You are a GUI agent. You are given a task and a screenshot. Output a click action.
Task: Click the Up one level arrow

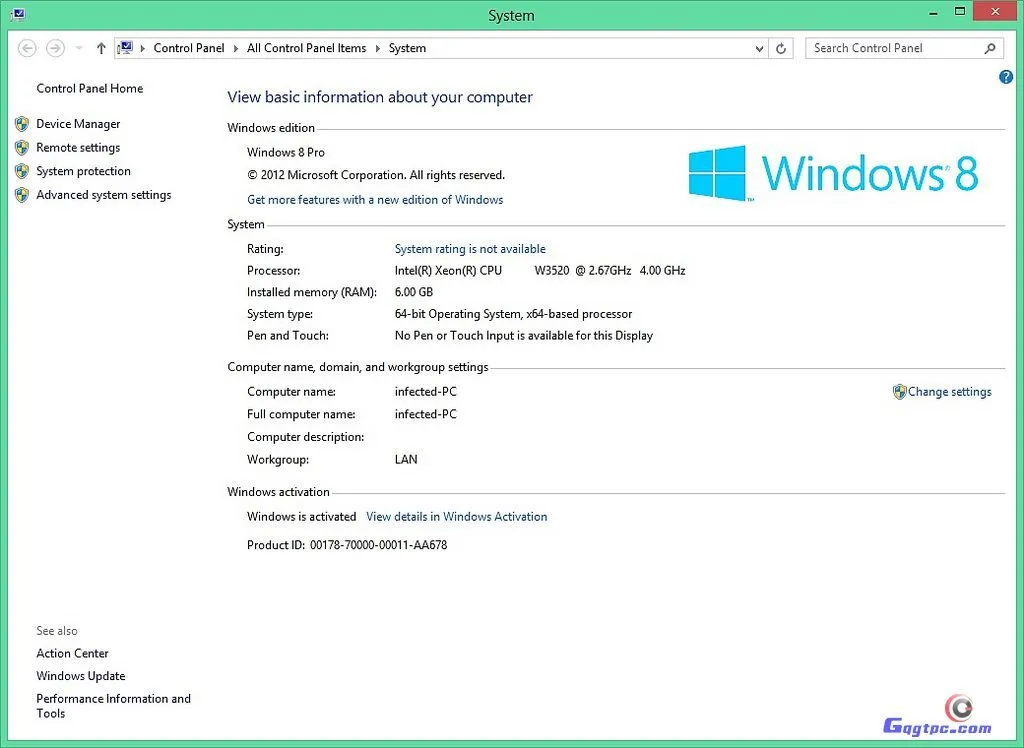pos(101,48)
